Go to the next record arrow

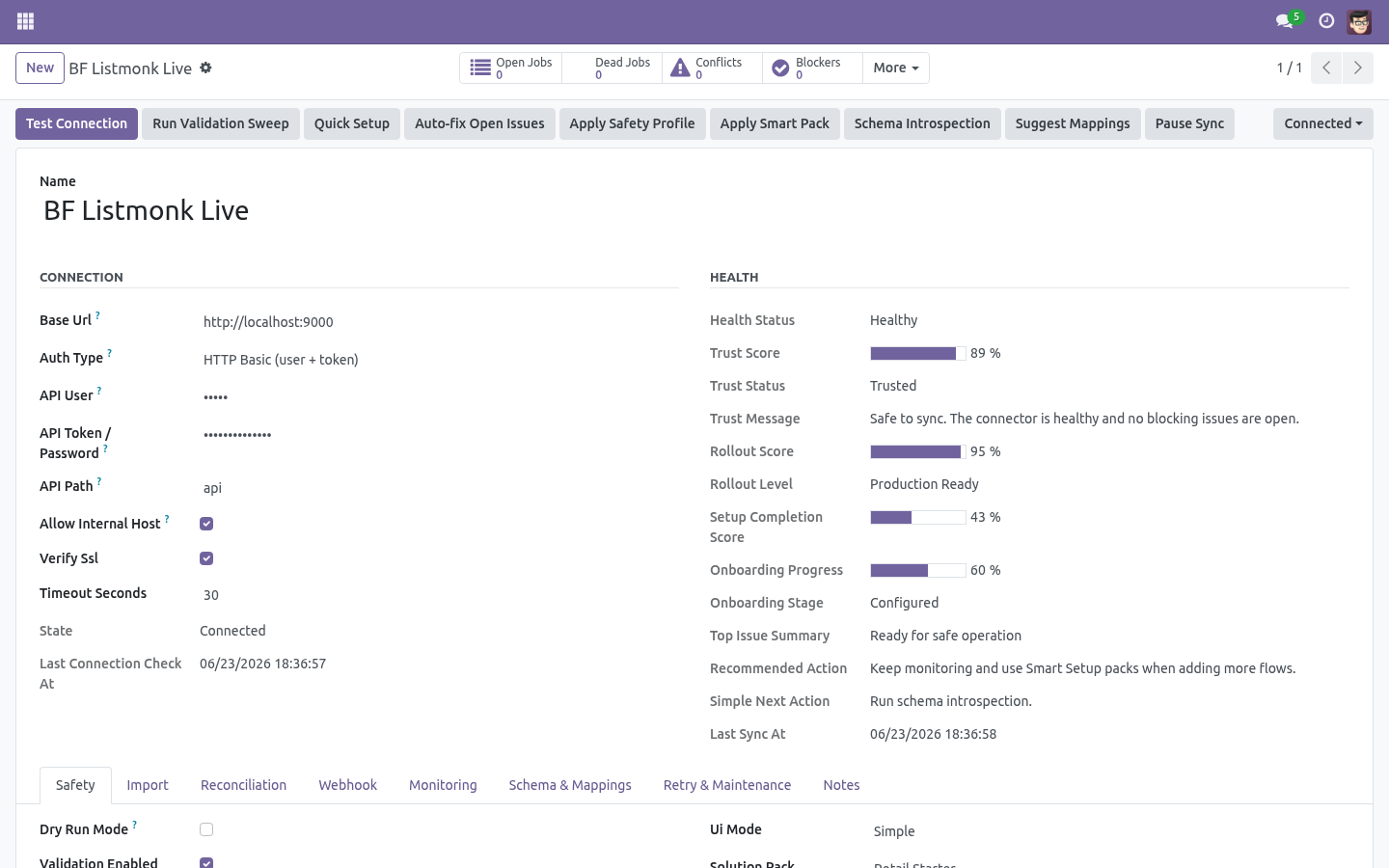point(1357,68)
